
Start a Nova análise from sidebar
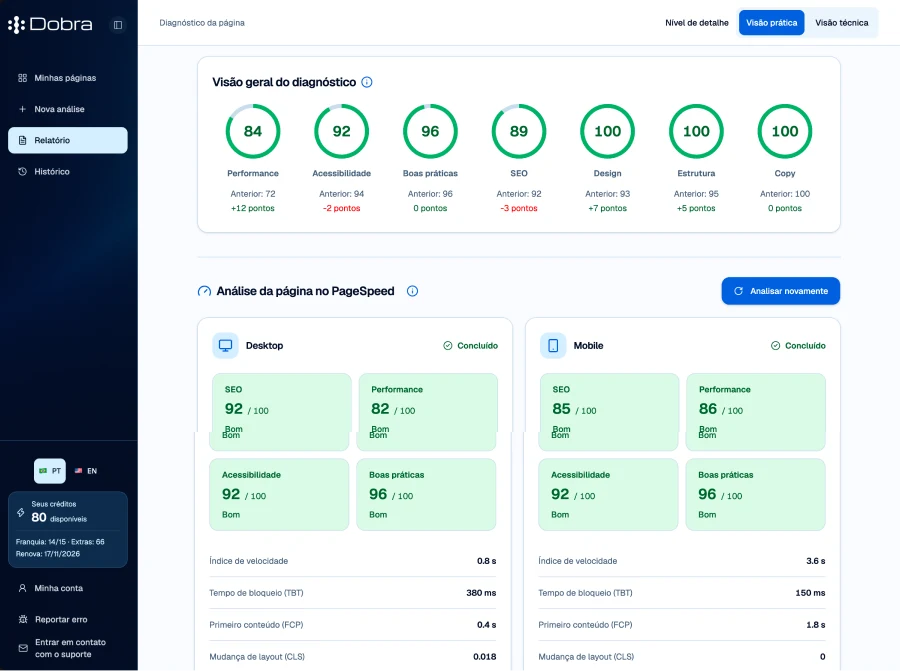[68, 109]
